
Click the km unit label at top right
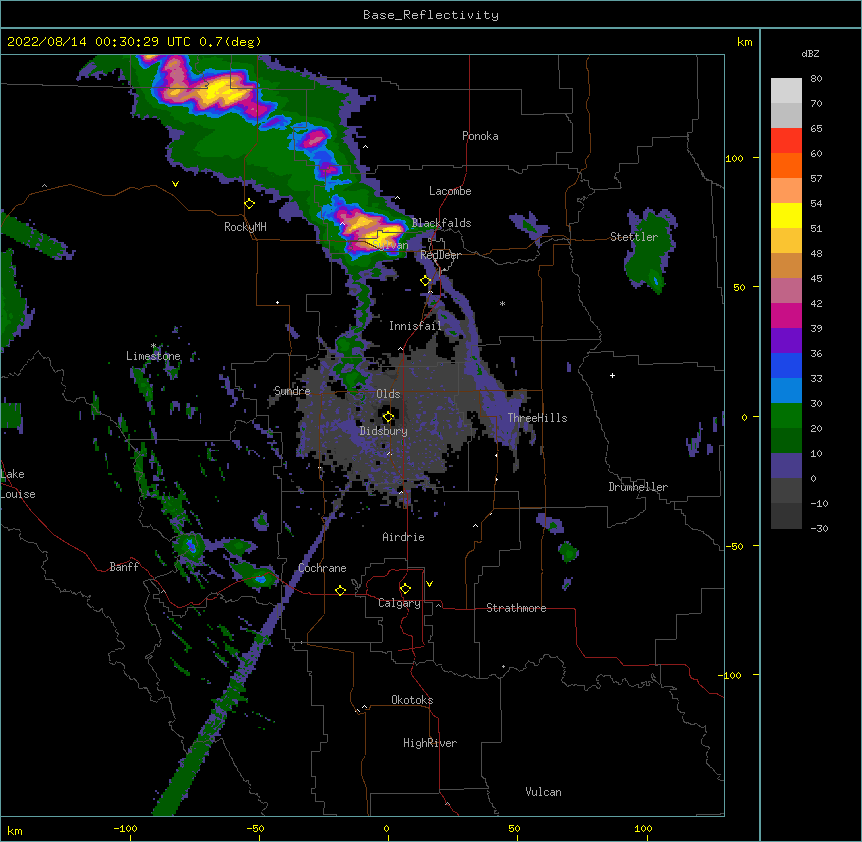744,42
